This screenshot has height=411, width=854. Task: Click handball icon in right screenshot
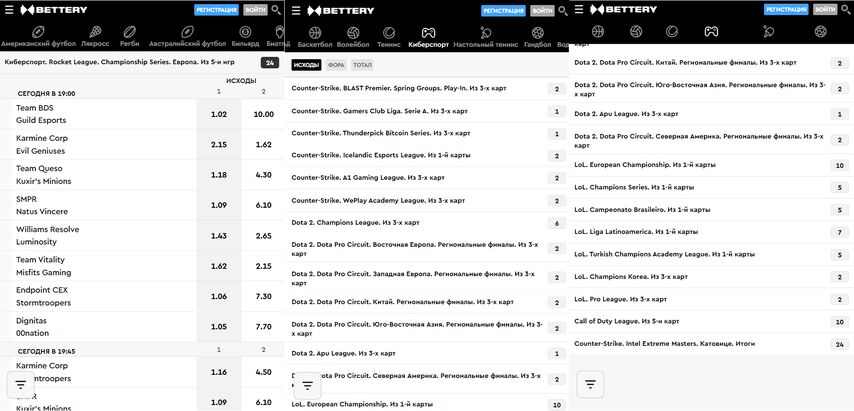pos(821,32)
